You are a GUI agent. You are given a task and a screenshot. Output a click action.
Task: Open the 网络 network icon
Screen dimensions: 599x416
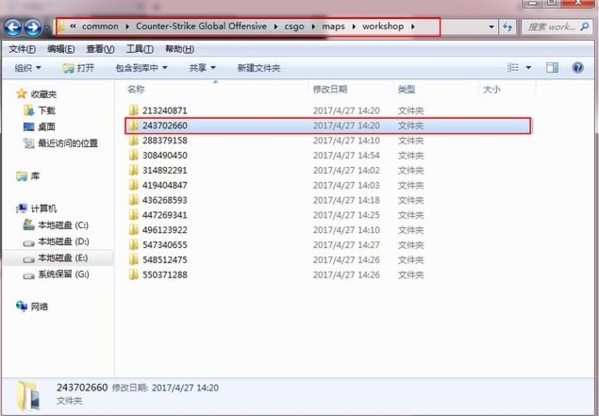(x=21, y=306)
